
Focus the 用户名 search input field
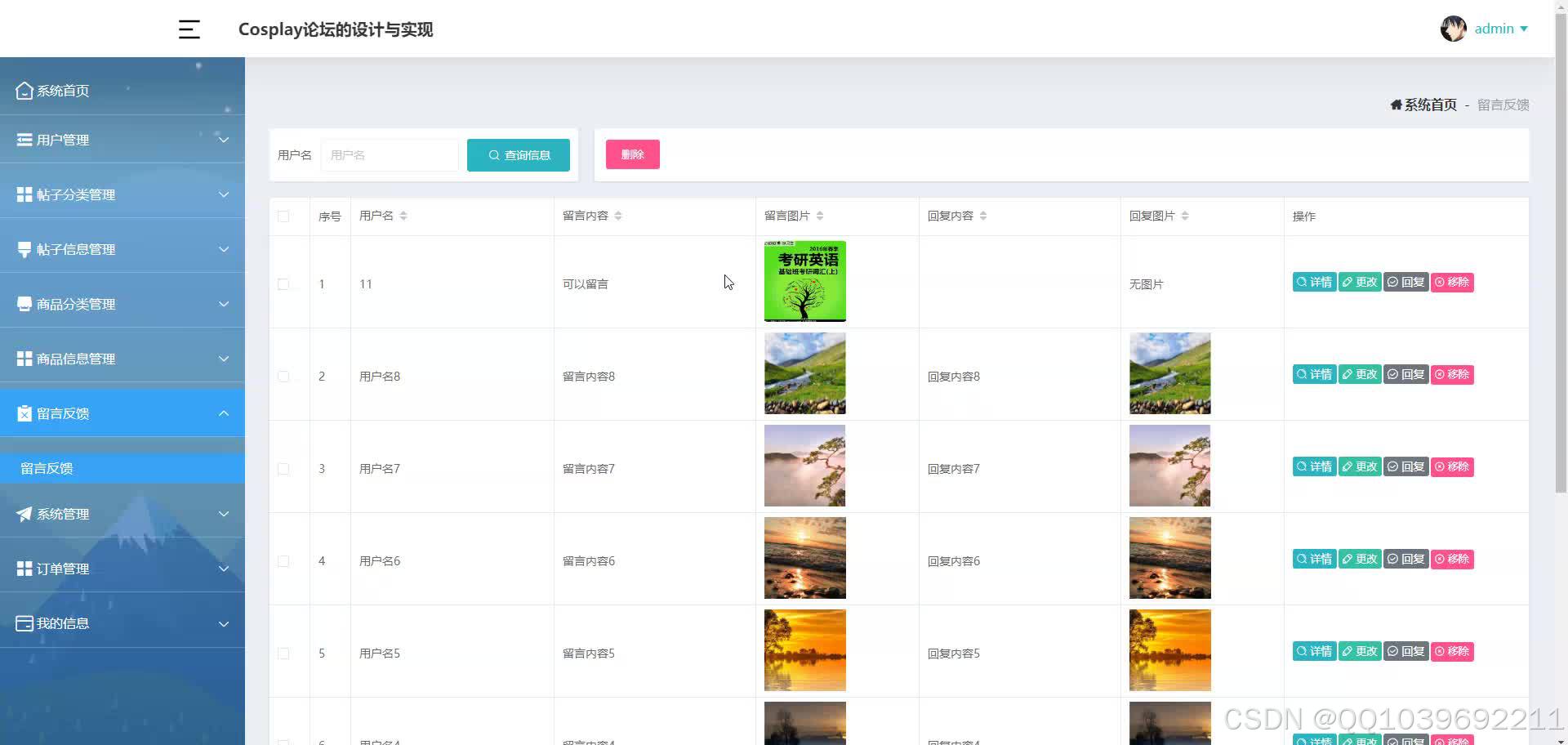[x=390, y=155]
